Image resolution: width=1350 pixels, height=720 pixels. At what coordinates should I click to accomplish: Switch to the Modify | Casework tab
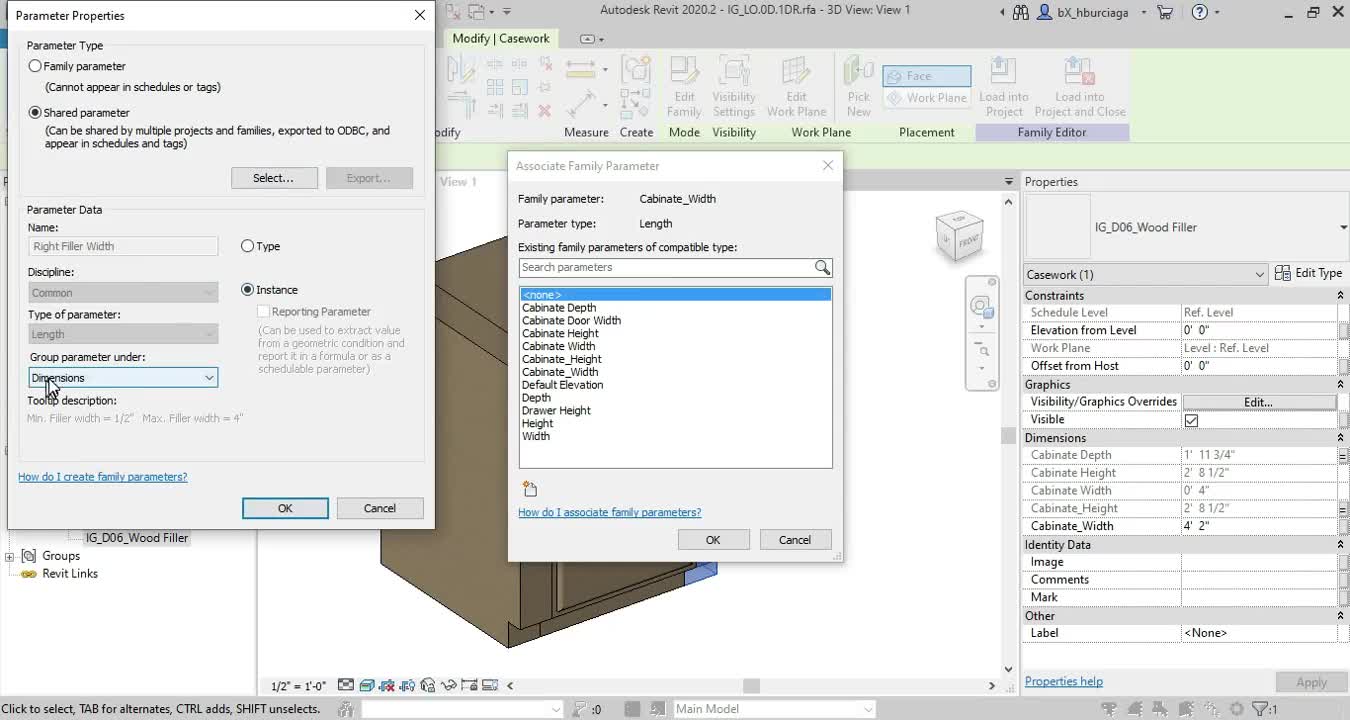pyautogui.click(x=501, y=38)
